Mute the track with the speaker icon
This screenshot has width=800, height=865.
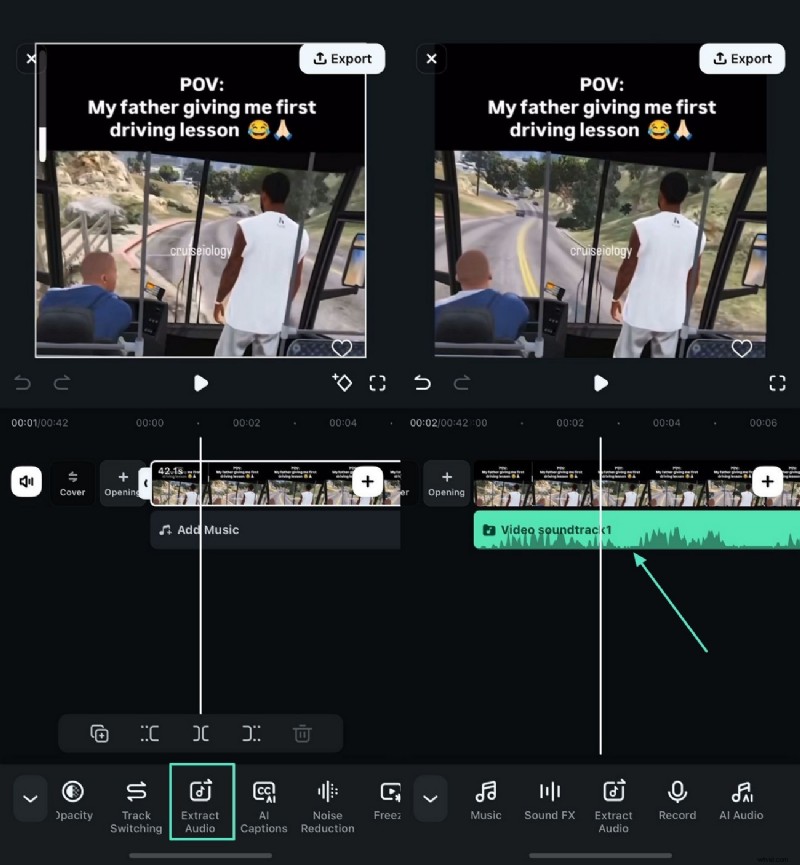tap(26, 482)
